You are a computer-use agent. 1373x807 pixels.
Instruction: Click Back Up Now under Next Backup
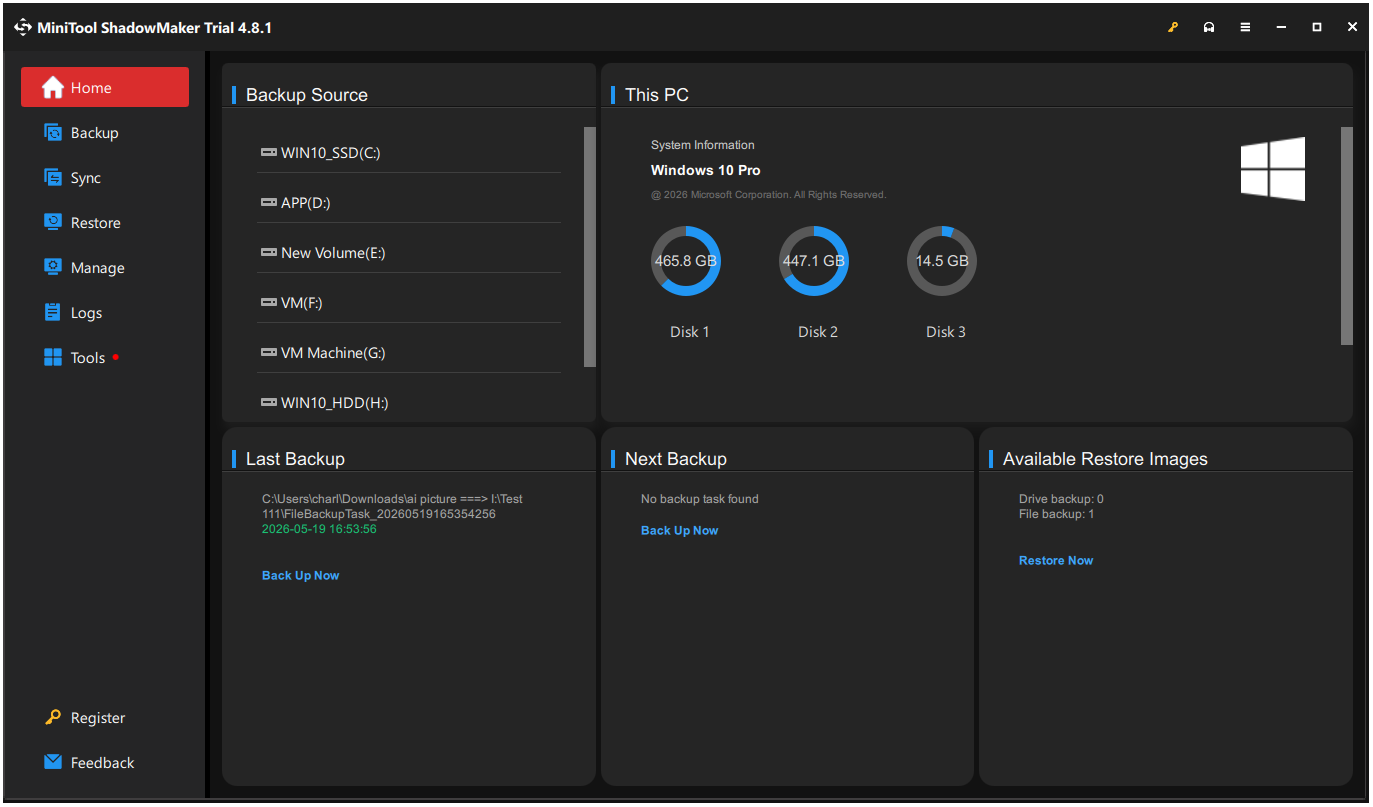coord(679,530)
